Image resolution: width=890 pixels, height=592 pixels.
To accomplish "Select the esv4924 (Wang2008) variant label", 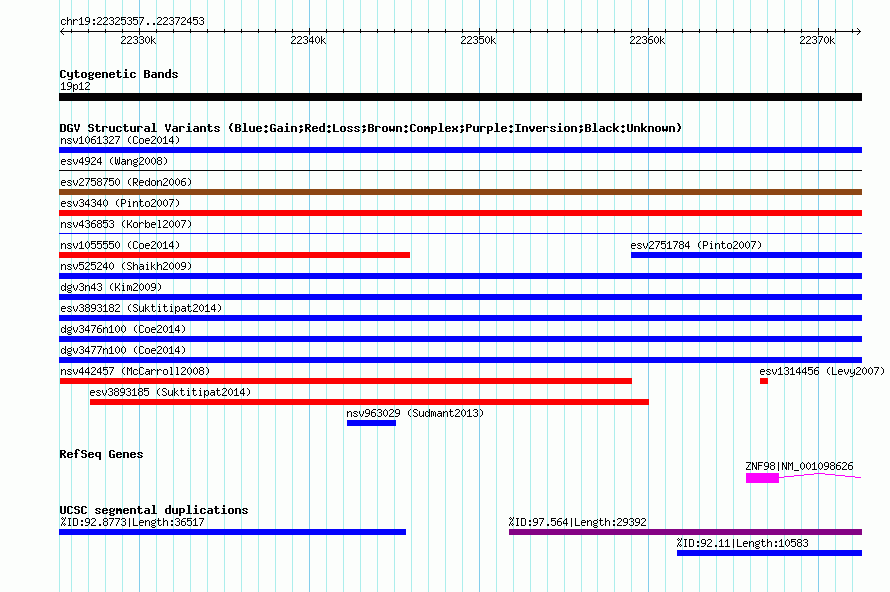I will pyautogui.click(x=114, y=161).
